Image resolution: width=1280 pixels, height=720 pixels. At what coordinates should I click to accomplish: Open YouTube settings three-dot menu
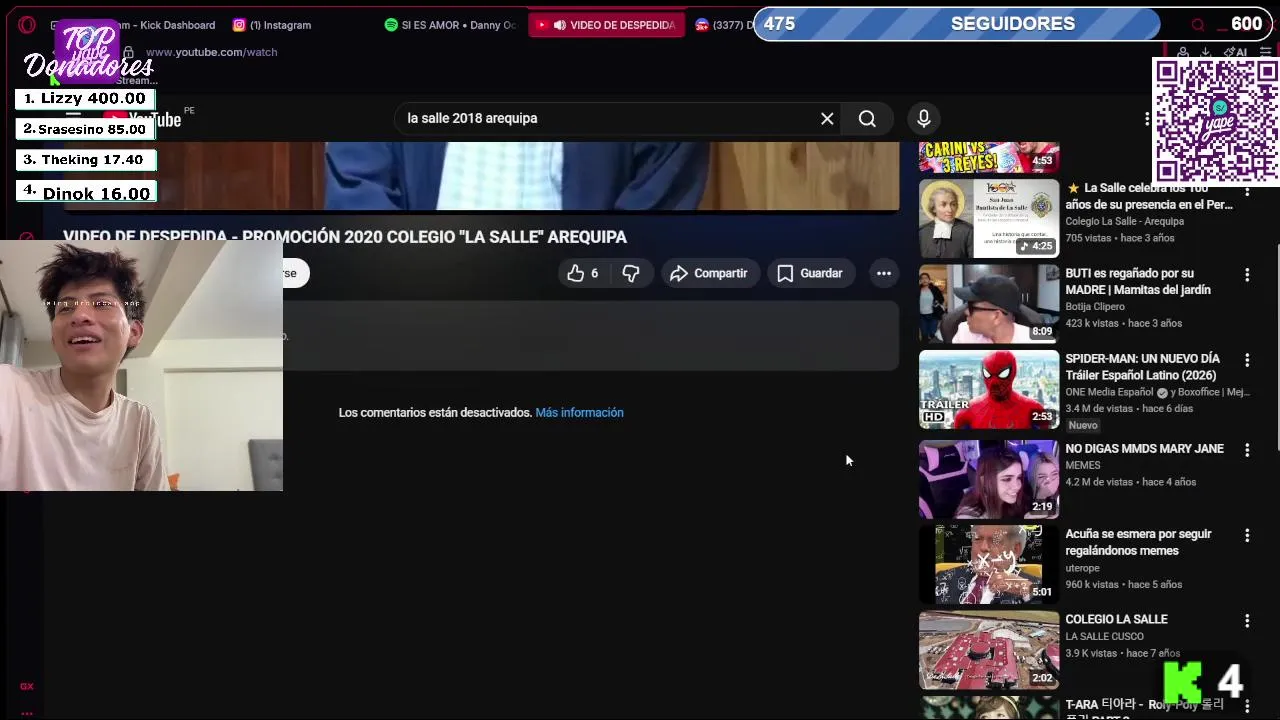coord(1147,119)
